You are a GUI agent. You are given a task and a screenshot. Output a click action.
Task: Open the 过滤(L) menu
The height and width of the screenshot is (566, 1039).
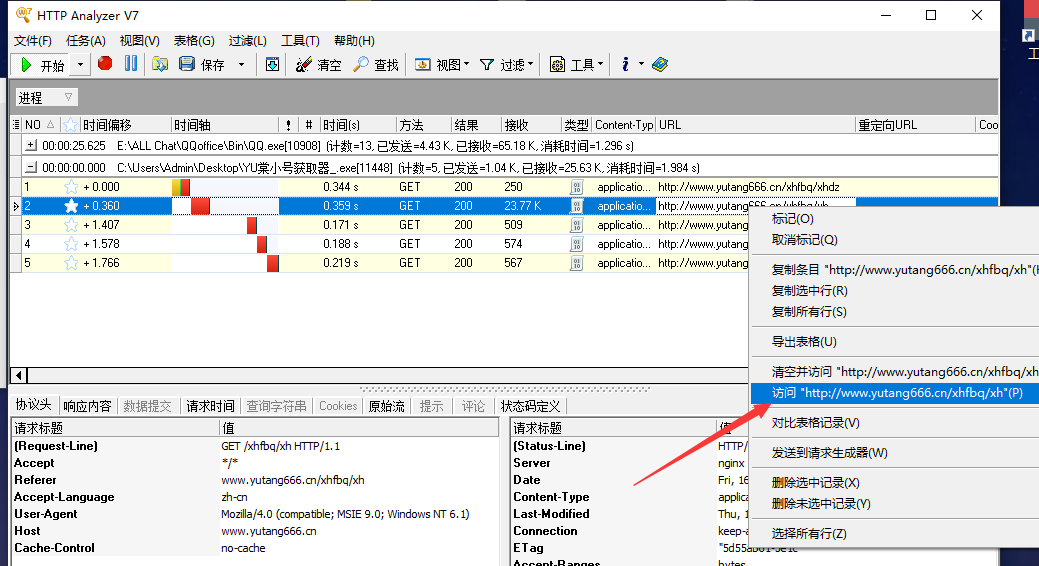247,40
